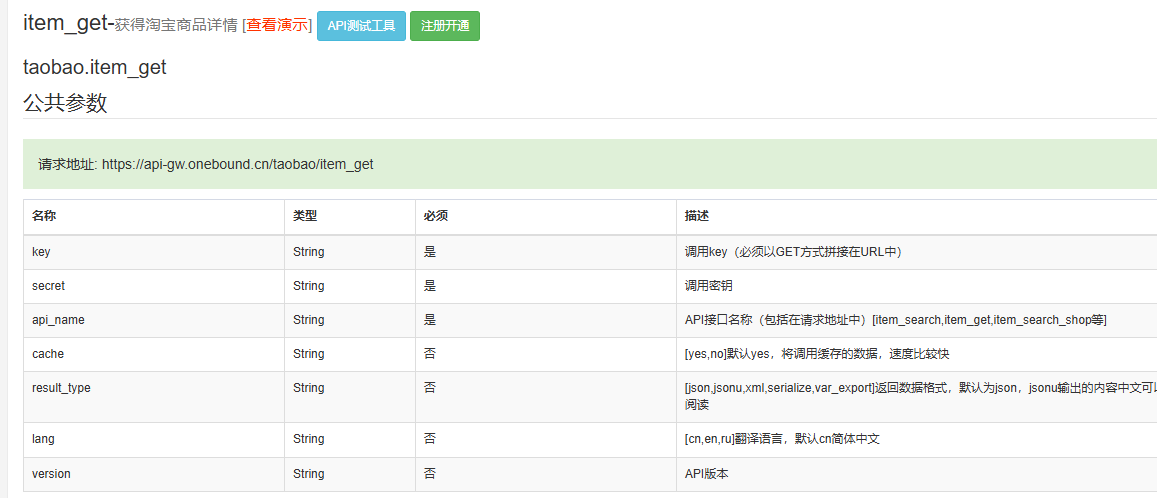Click the [yes,no]默认yes description text

click(817, 353)
